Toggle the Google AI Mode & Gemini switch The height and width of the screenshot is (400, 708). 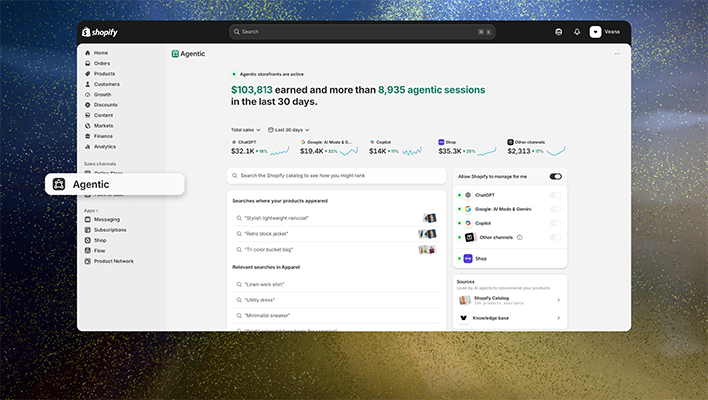tap(555, 209)
